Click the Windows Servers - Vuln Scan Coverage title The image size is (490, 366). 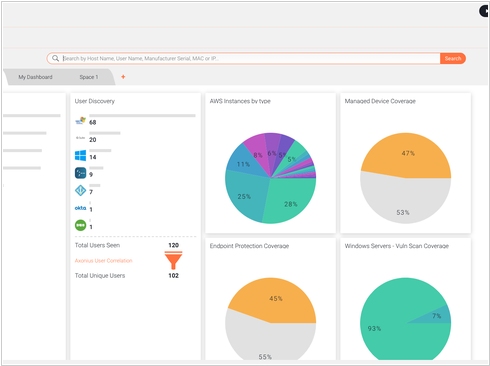point(397,246)
